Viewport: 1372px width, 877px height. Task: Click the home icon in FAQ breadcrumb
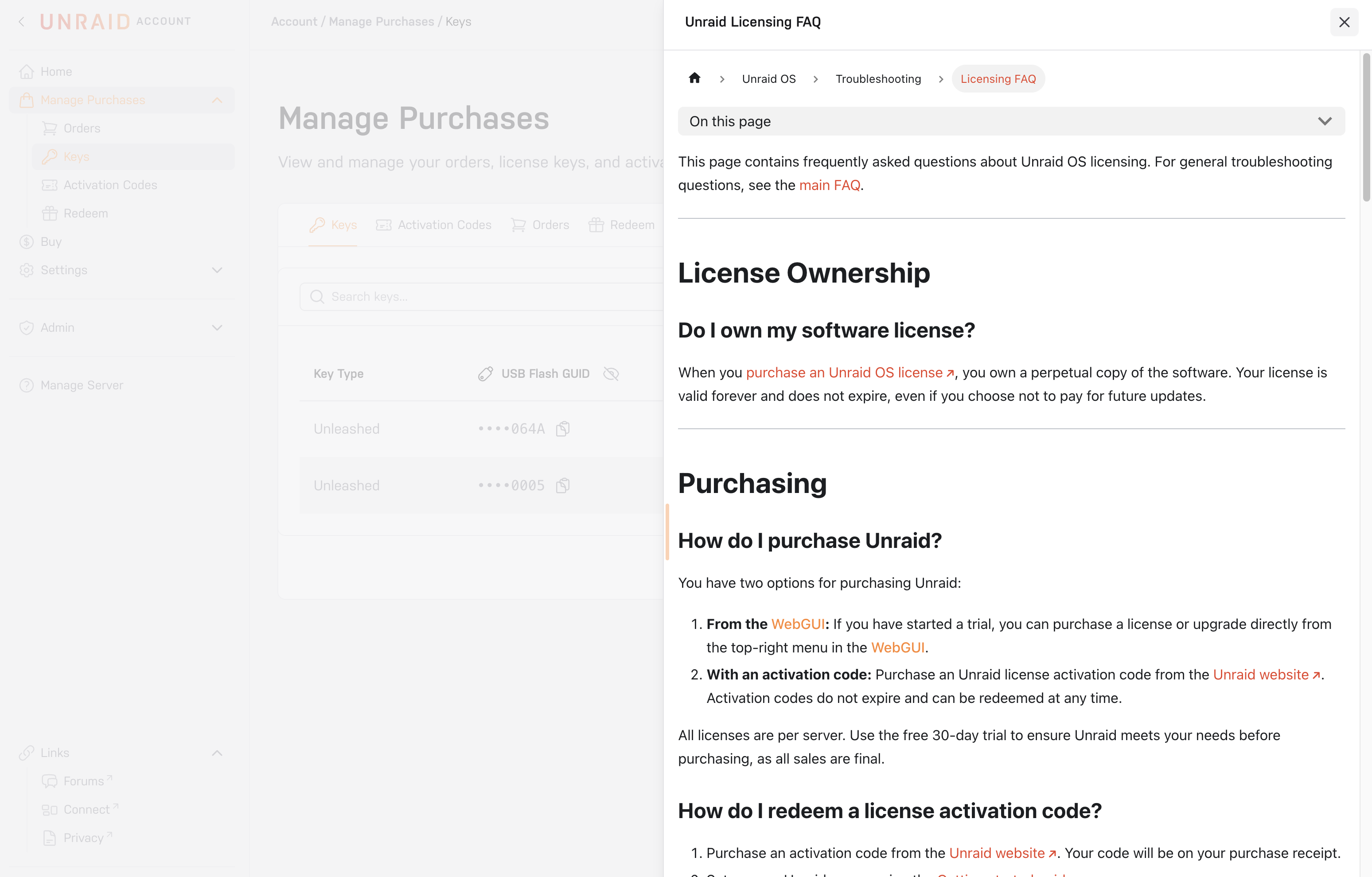tap(694, 78)
